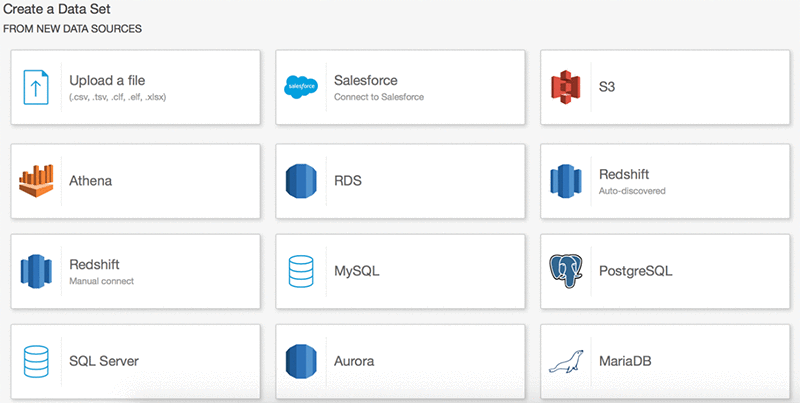Click the Connect to Salesforce subtitle

(379, 97)
